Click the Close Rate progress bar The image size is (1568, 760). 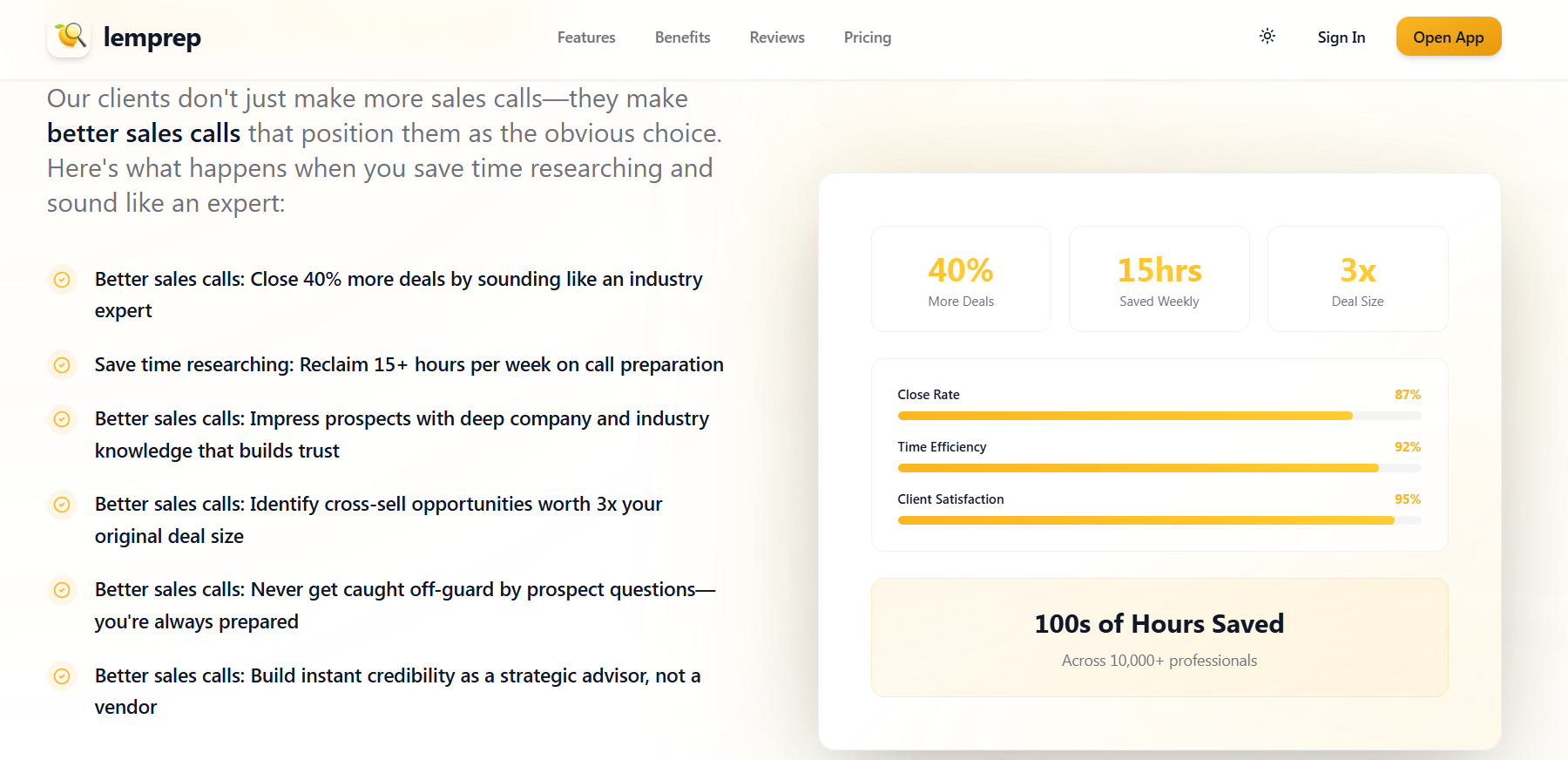1159,416
